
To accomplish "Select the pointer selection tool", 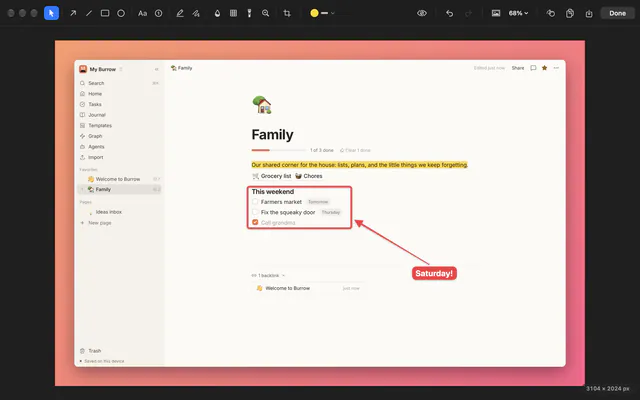I will coord(51,13).
